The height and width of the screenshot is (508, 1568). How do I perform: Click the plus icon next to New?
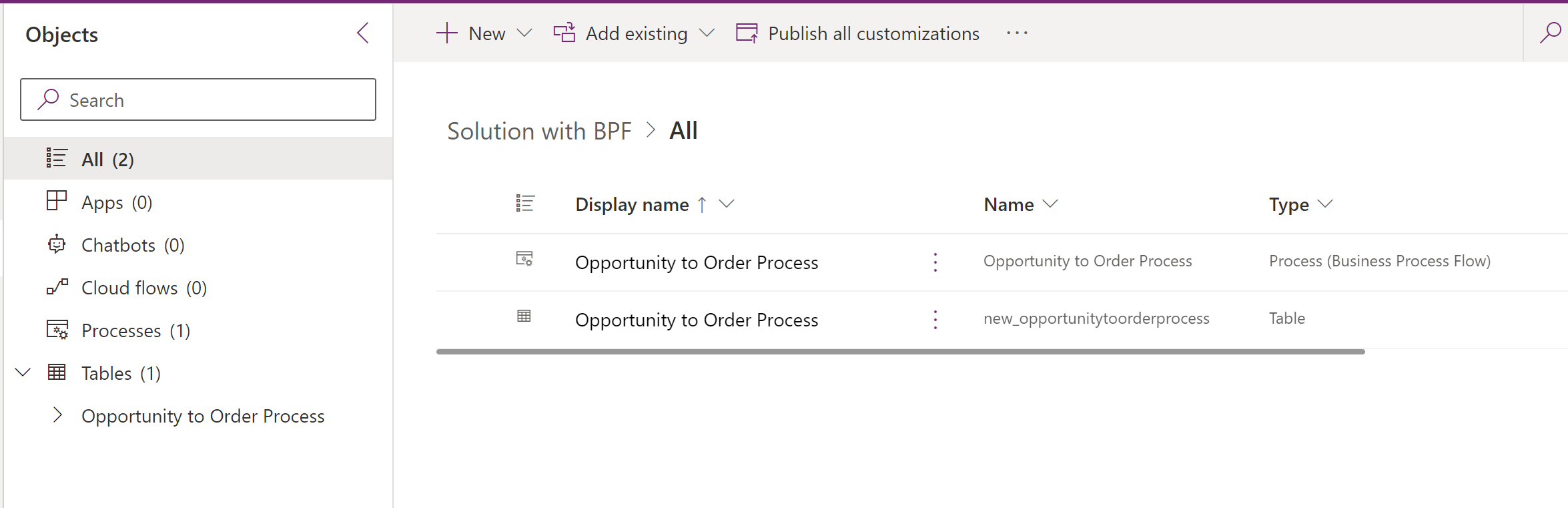tap(446, 32)
